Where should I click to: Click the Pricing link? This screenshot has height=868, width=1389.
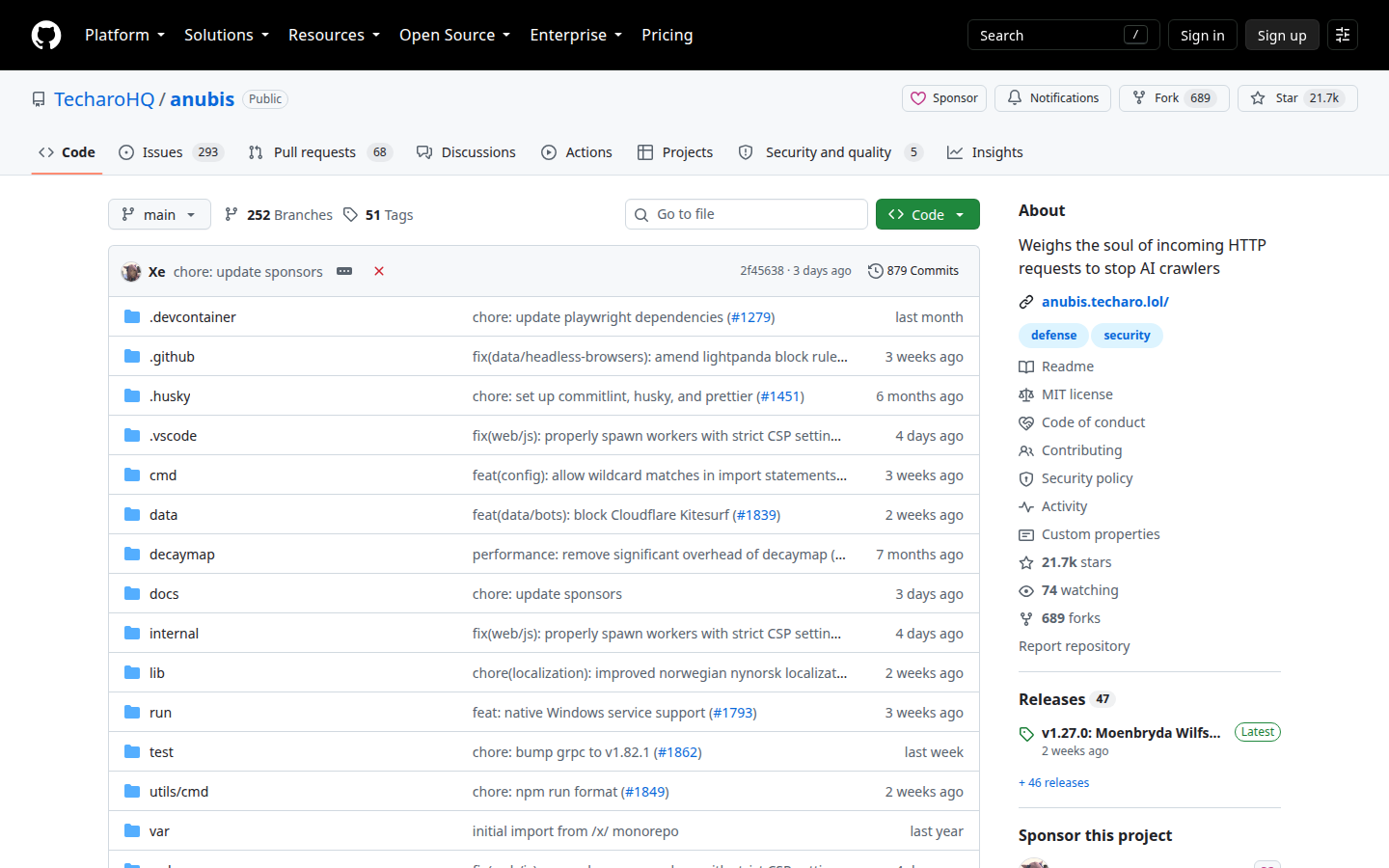point(667,35)
